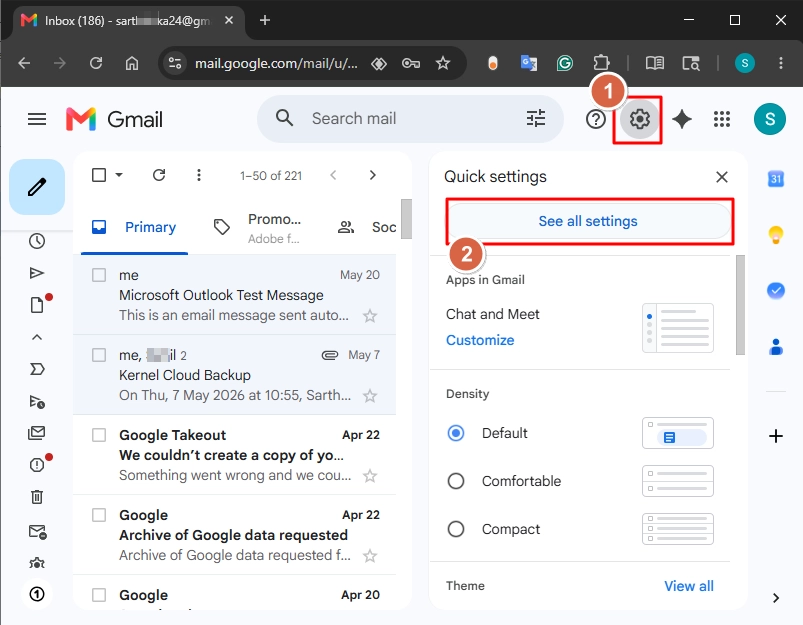Toggle the main menu hamburger icon
Viewport: 803px width, 625px height.
tap(37, 119)
